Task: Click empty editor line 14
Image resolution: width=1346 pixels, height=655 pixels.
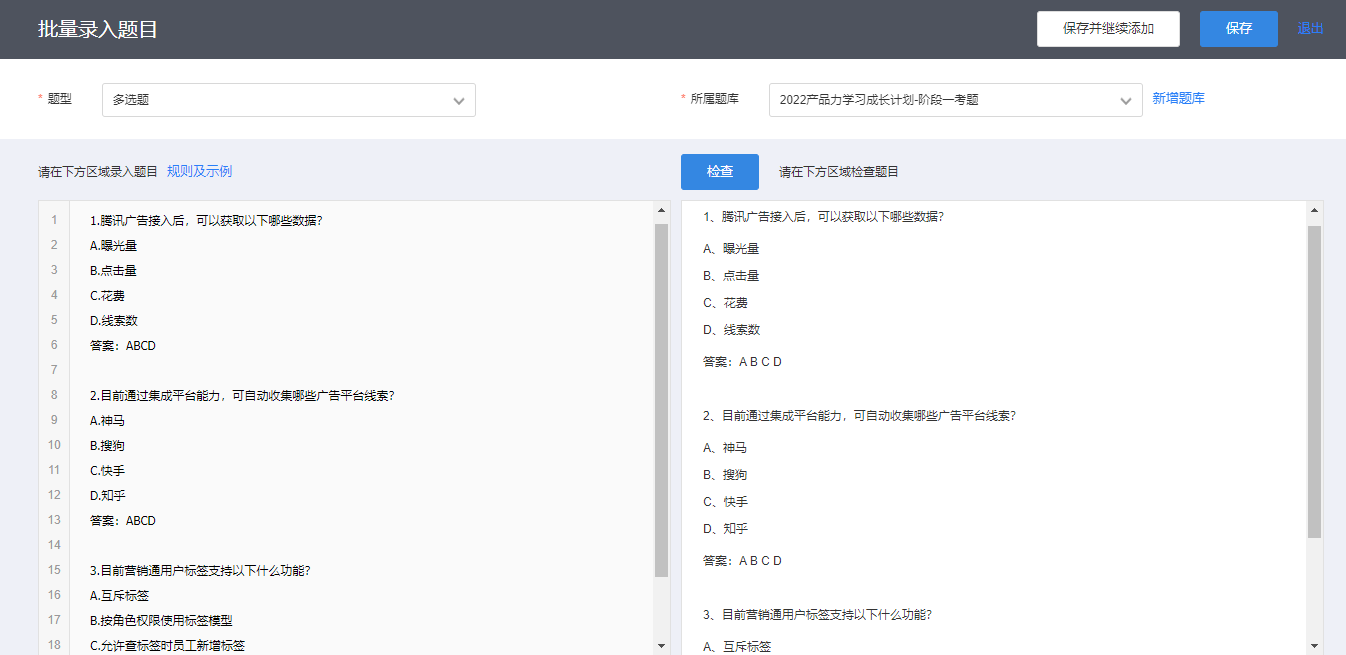Action: point(361,545)
